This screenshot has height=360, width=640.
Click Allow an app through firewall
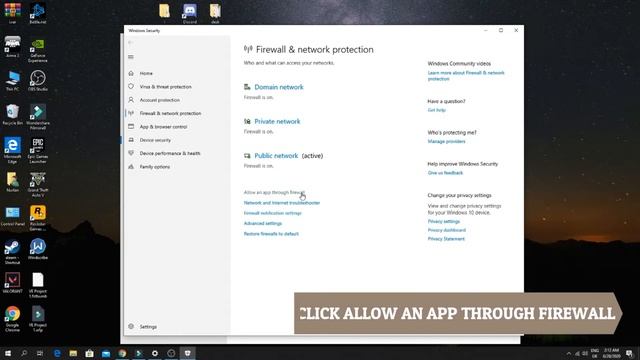pyautogui.click(x=274, y=192)
